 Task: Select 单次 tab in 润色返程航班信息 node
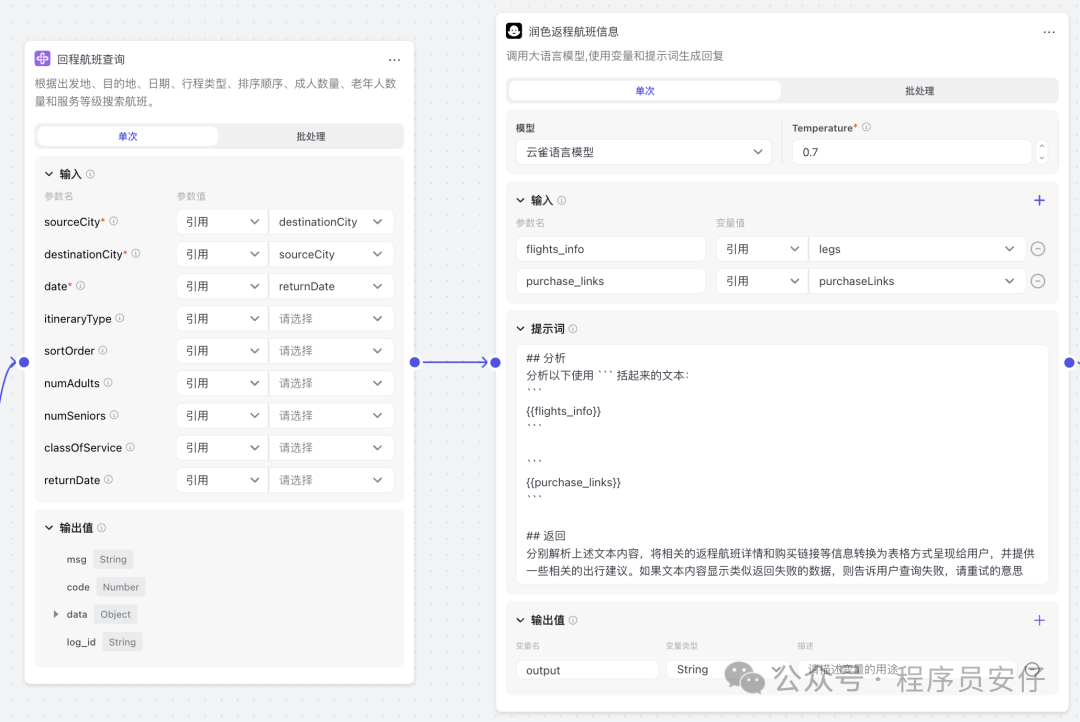(x=645, y=91)
